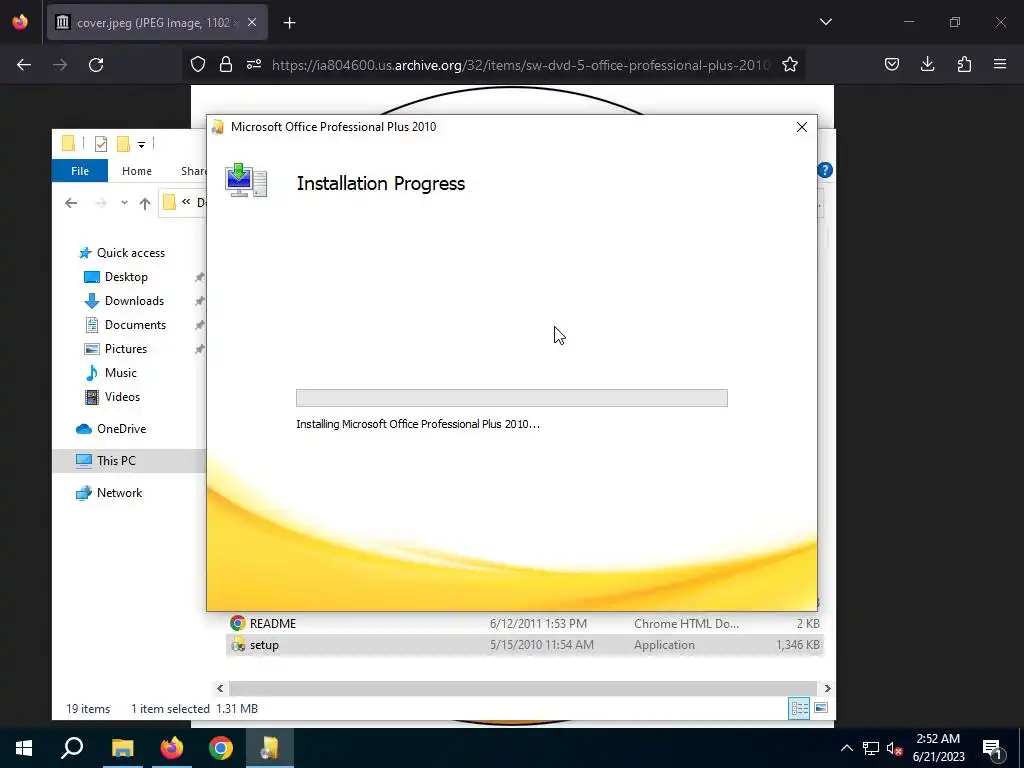Click setup date 5/15/2010 11:54 AM
The height and width of the screenshot is (768, 1024).
point(541,645)
